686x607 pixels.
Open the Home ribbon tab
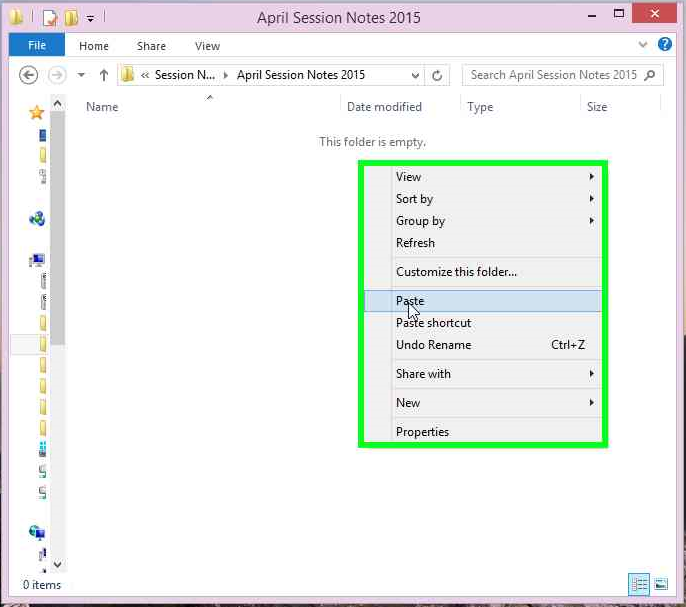click(x=94, y=46)
